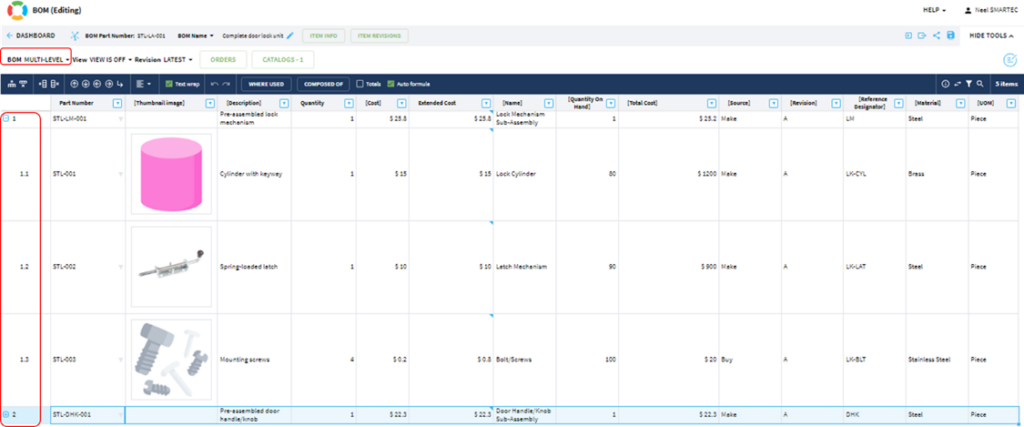1024x427 pixels.
Task: Click the STL-LM-001 part number cell
Action: point(88,119)
